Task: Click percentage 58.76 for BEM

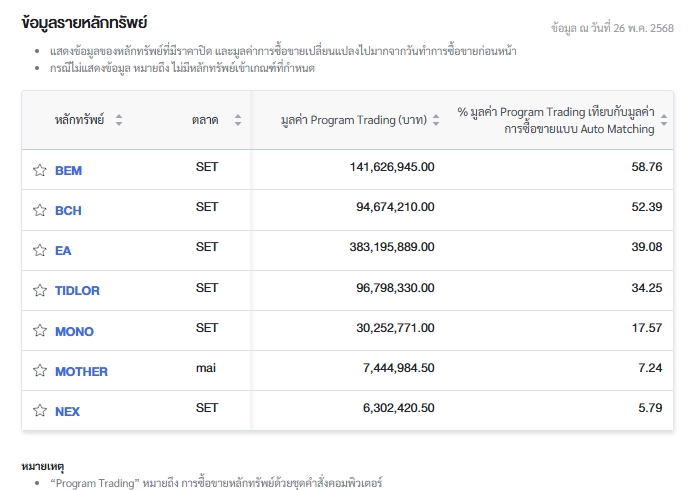Action: click(x=647, y=167)
